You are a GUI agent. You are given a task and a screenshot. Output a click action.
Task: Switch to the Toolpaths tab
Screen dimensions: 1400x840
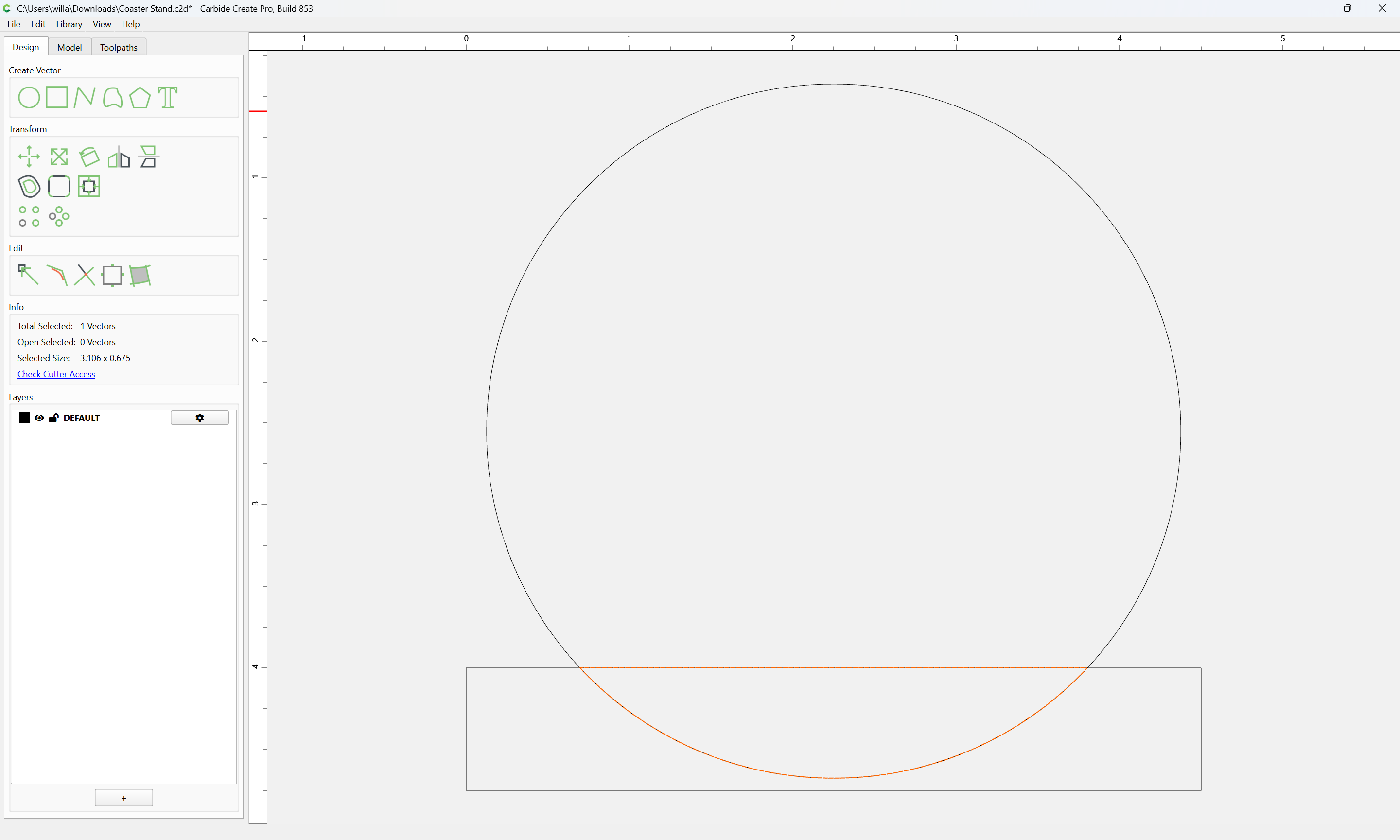point(119,48)
